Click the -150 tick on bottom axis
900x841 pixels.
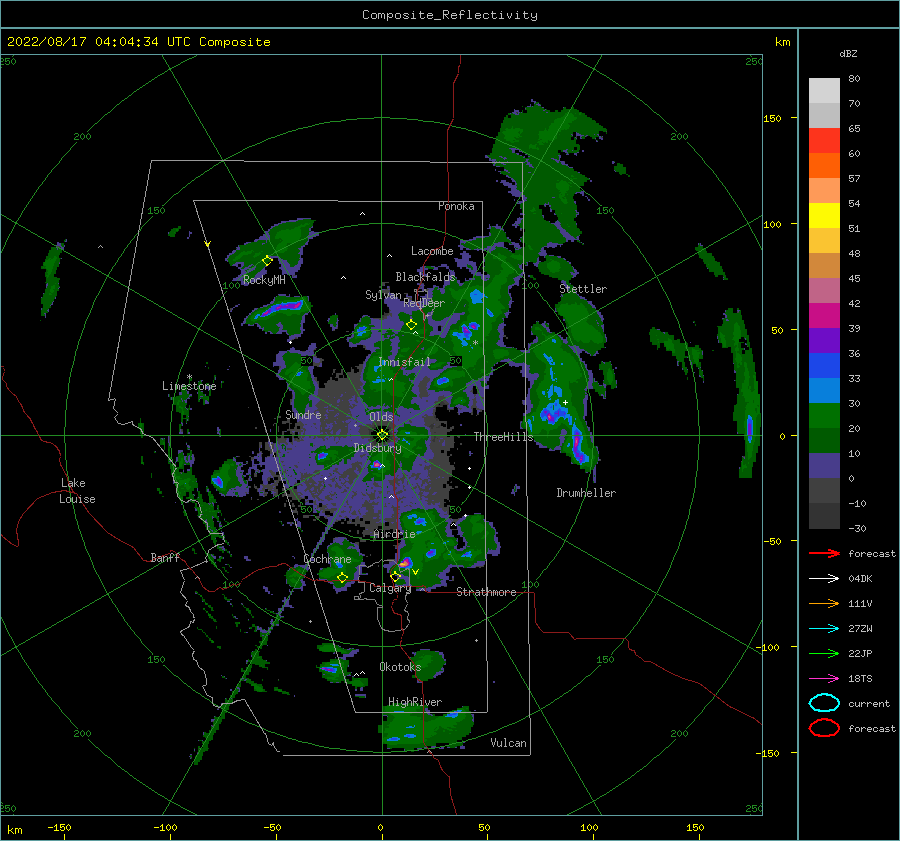click(x=59, y=827)
